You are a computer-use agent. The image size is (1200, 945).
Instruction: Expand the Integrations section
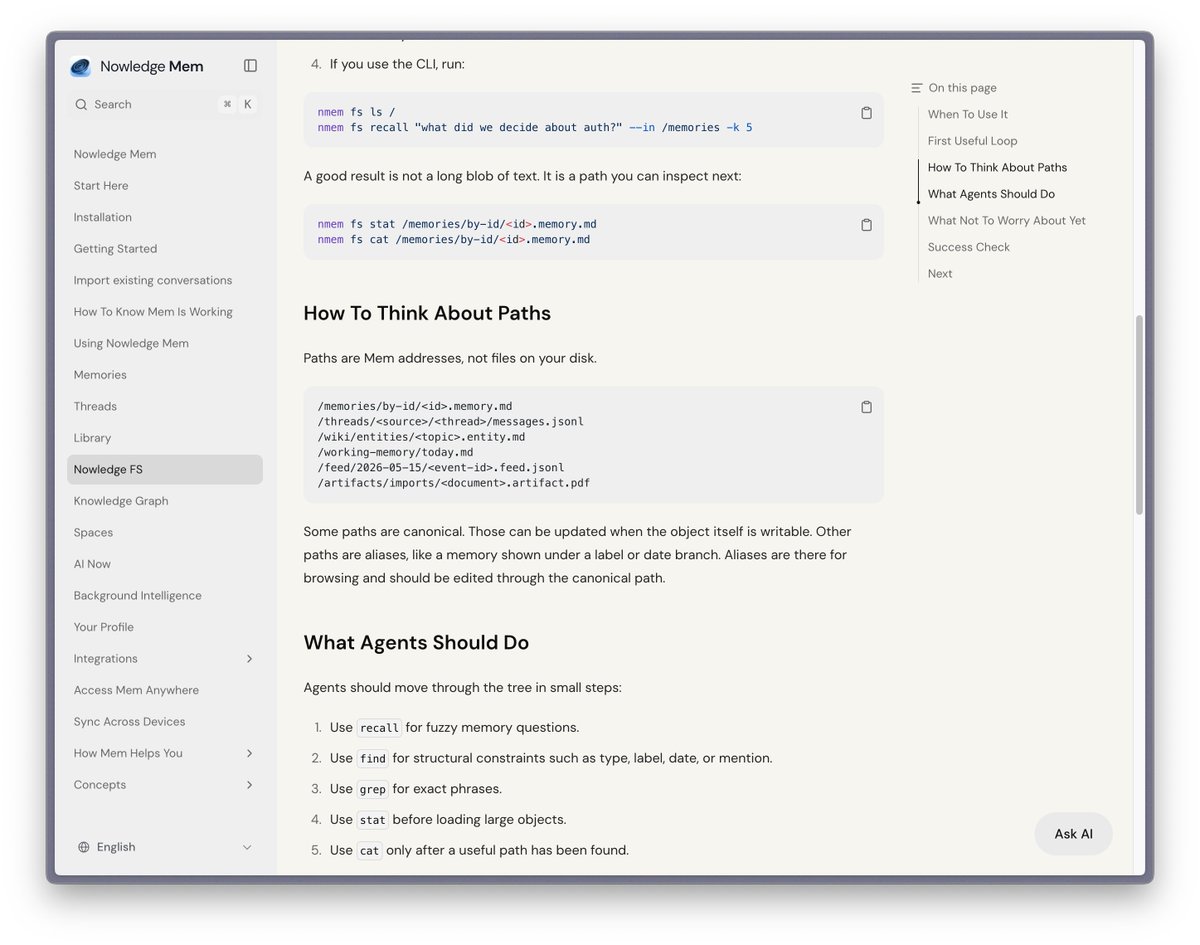[249, 659]
